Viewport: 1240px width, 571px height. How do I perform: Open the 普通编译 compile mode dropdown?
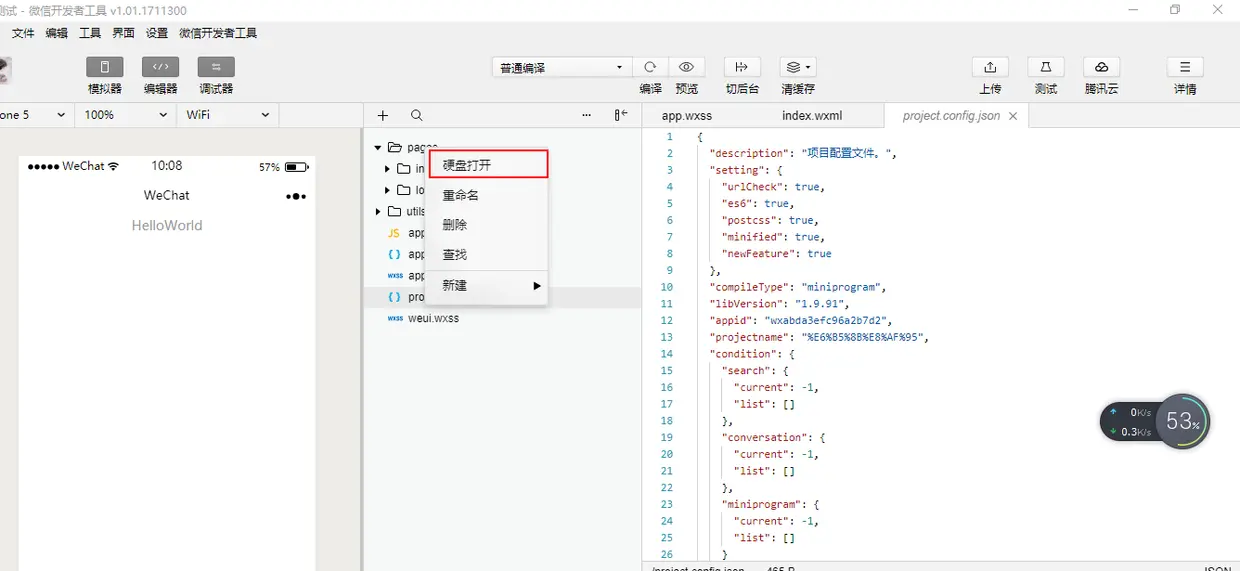tap(562, 67)
